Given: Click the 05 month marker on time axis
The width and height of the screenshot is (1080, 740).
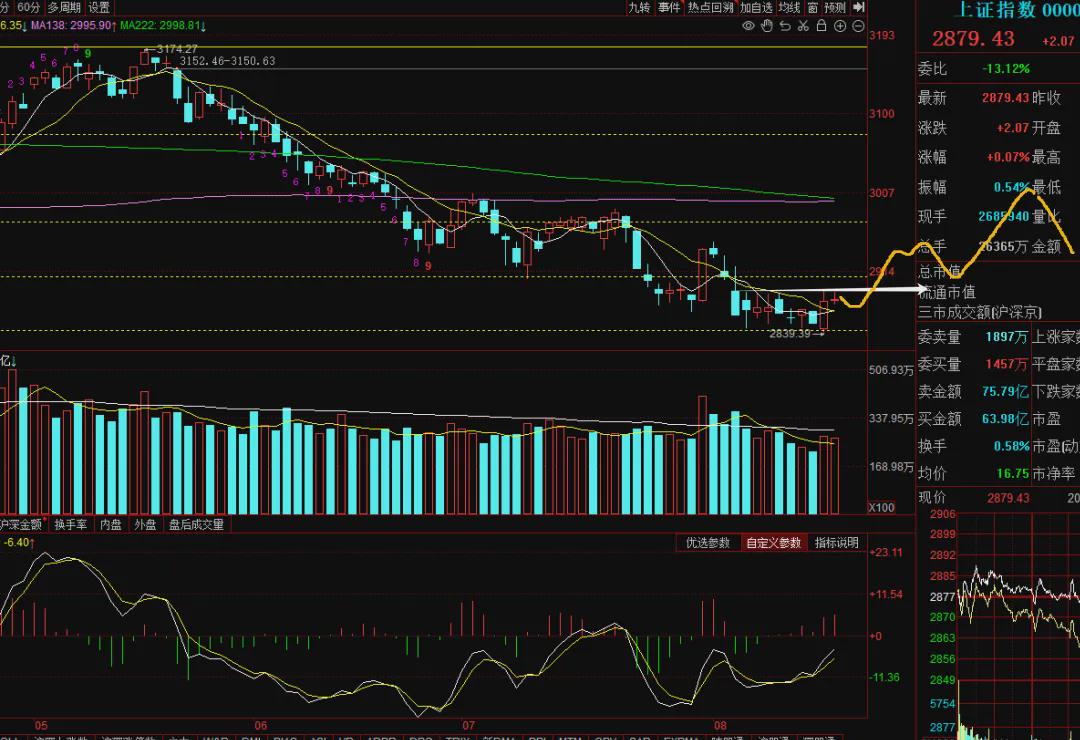Looking at the screenshot, I should point(41,725).
